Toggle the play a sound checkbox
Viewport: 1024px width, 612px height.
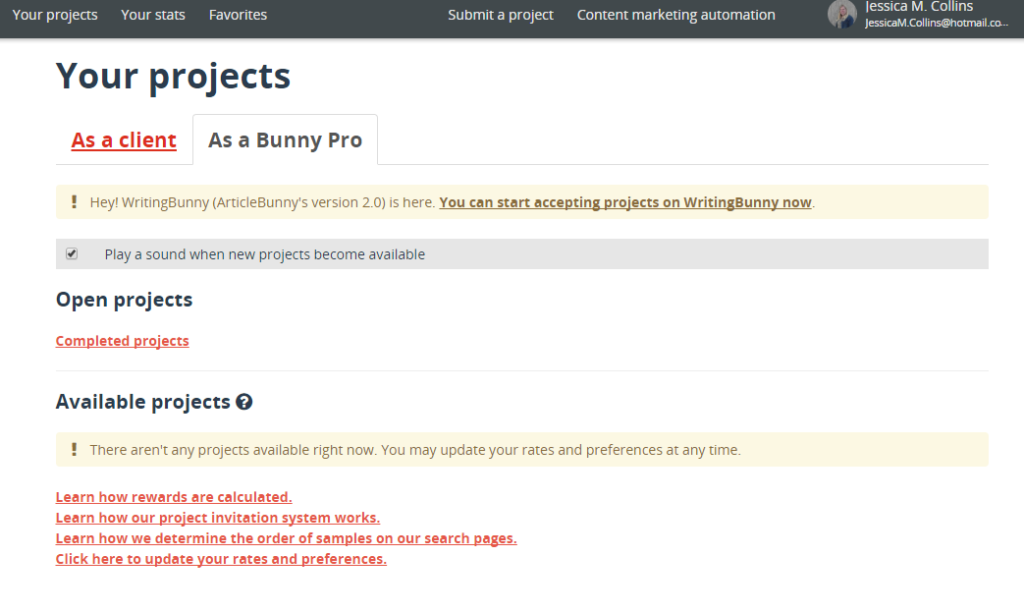72,253
